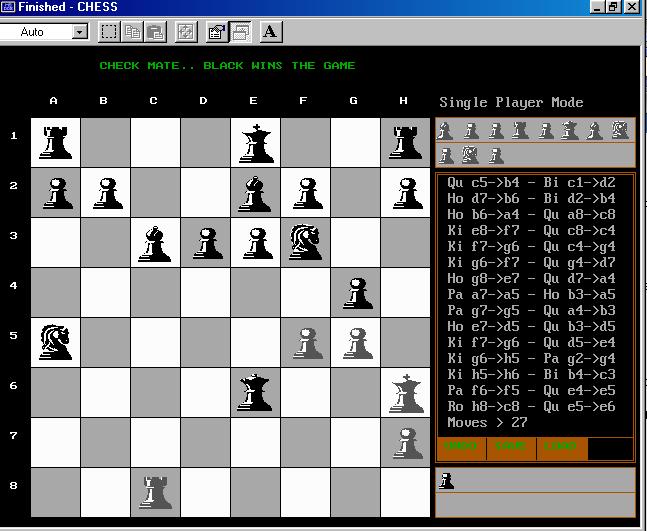
Task: Click move entry 'Ho g8->e7 - Qu d7->a4'
Action: (531, 278)
